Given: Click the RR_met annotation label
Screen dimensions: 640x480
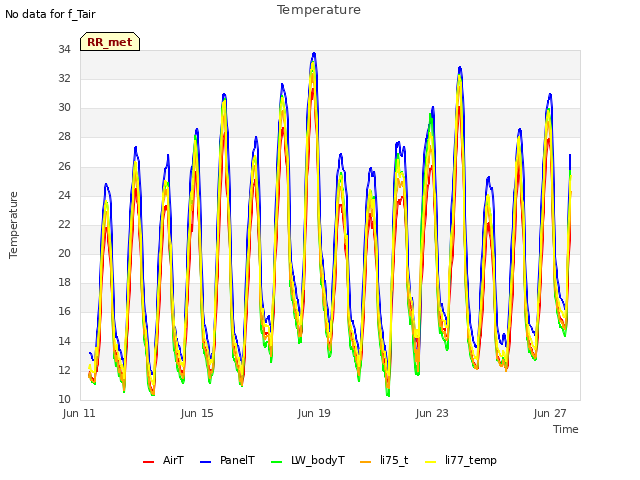Looking at the screenshot, I should tap(110, 42).
